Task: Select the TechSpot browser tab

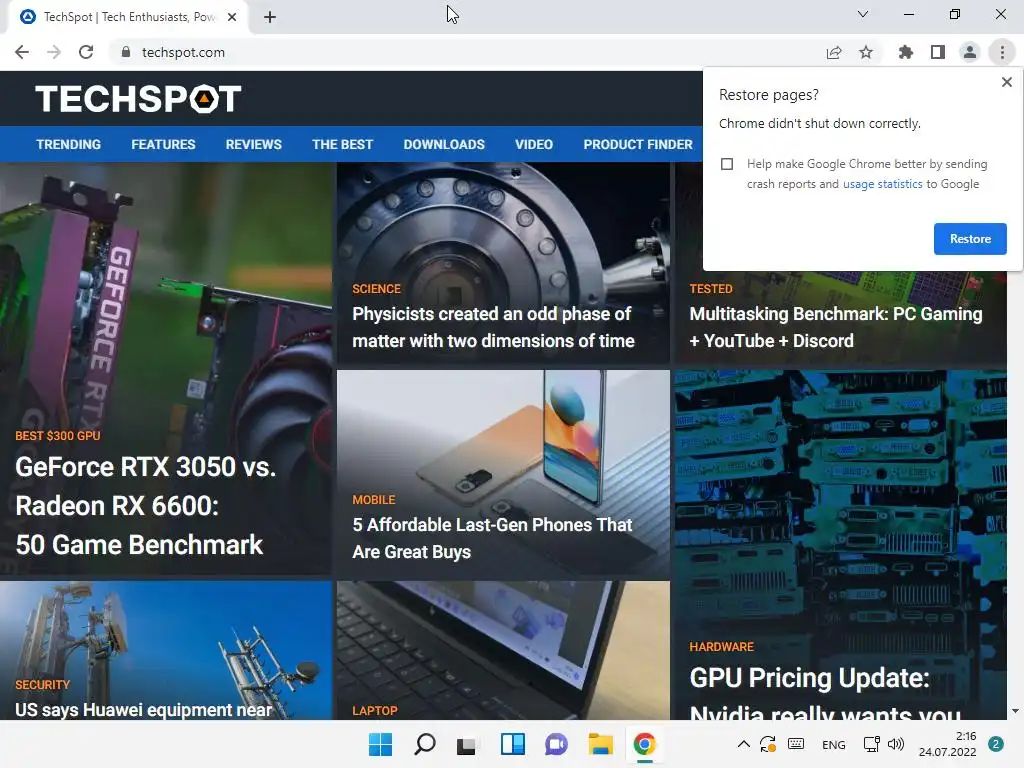Action: pyautogui.click(x=127, y=17)
